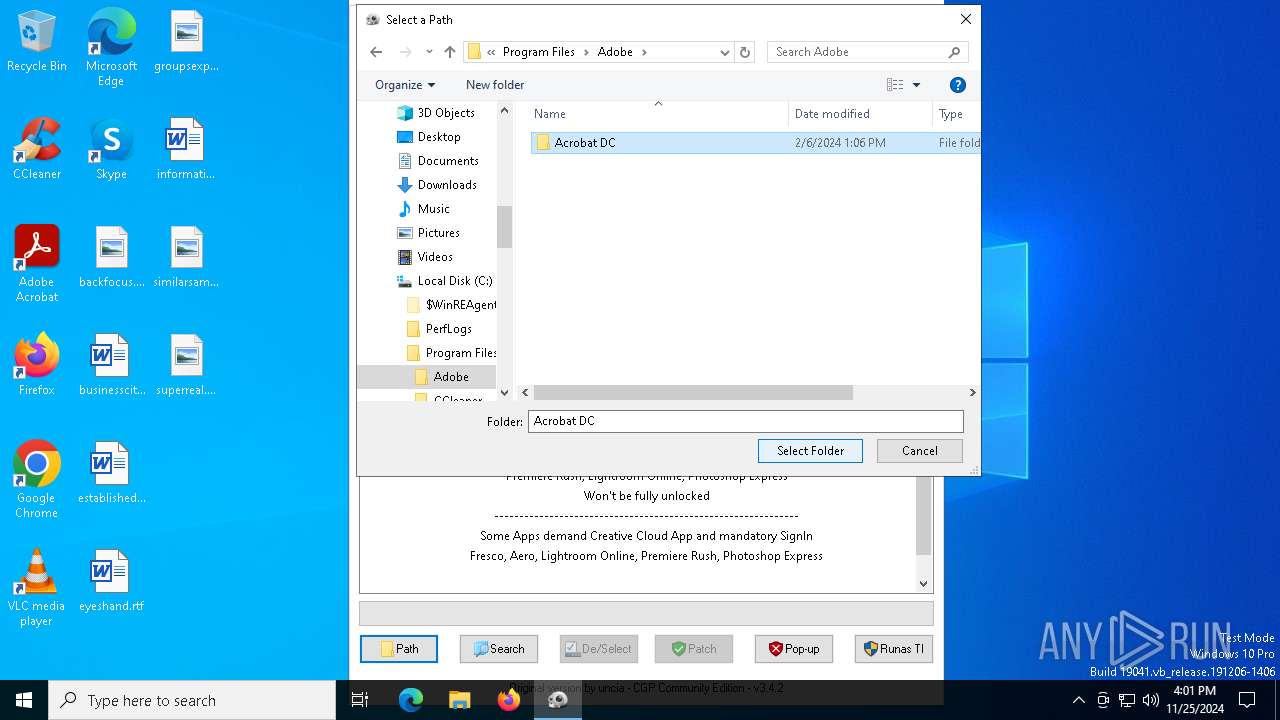Click the Windows Start button
The width and height of the screenshot is (1280, 720).
coord(24,700)
